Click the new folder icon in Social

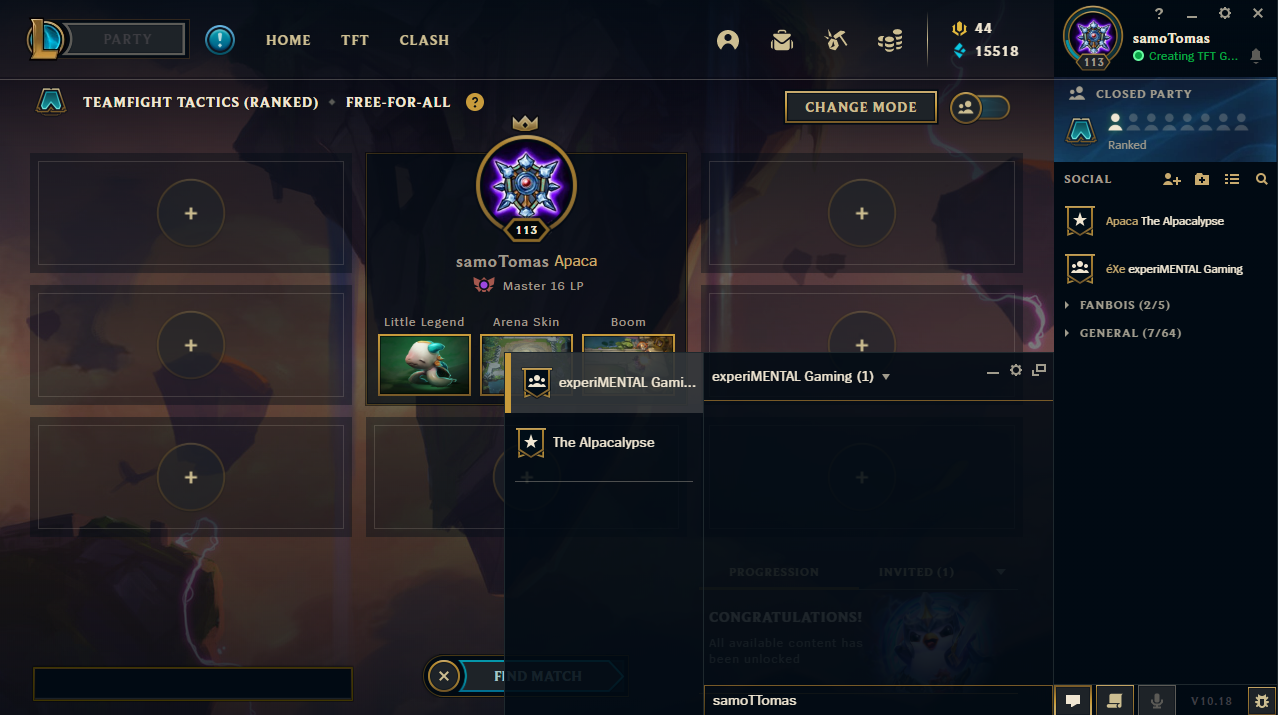(1202, 179)
